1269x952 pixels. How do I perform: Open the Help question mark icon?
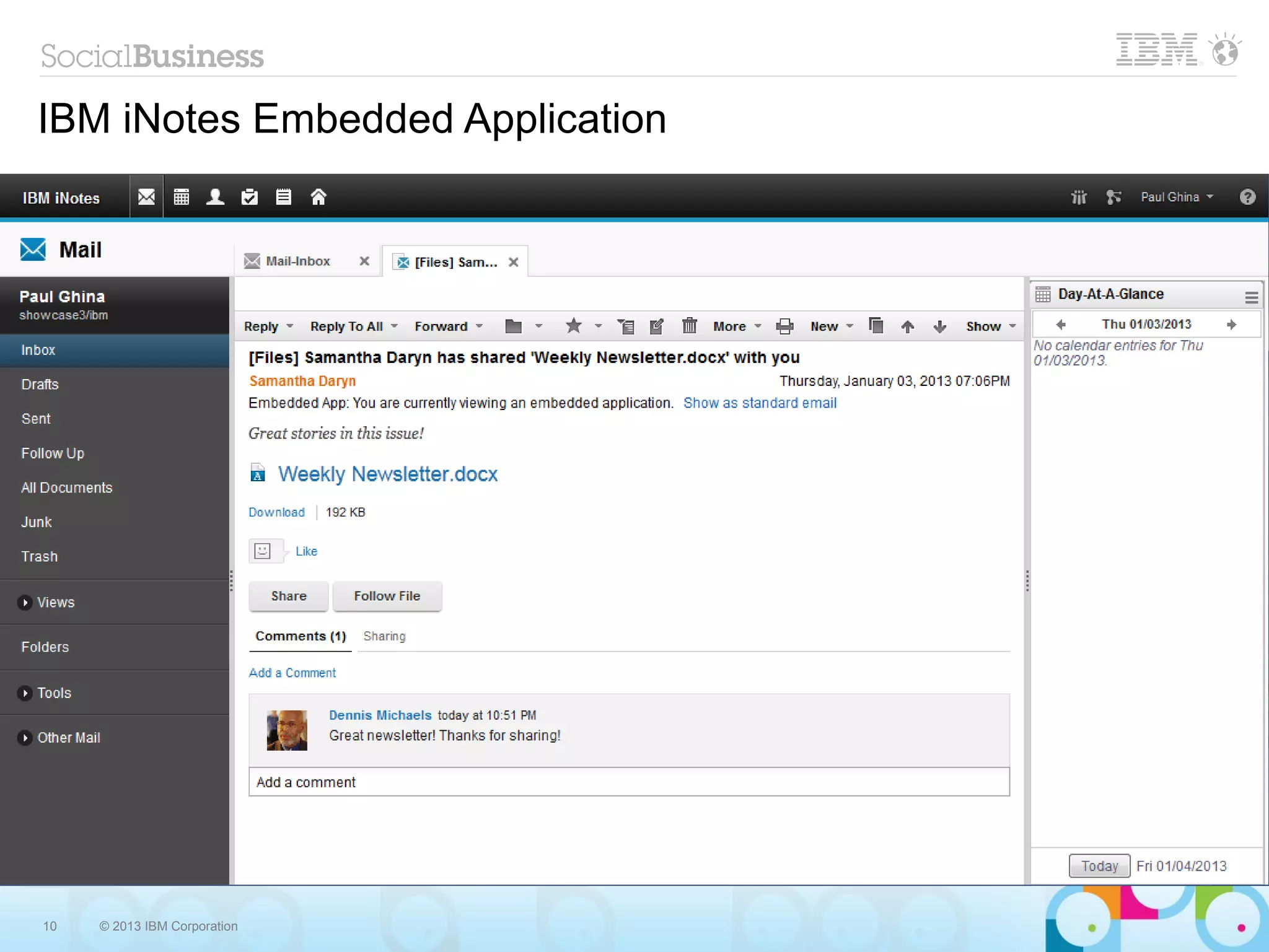pyautogui.click(x=1247, y=197)
